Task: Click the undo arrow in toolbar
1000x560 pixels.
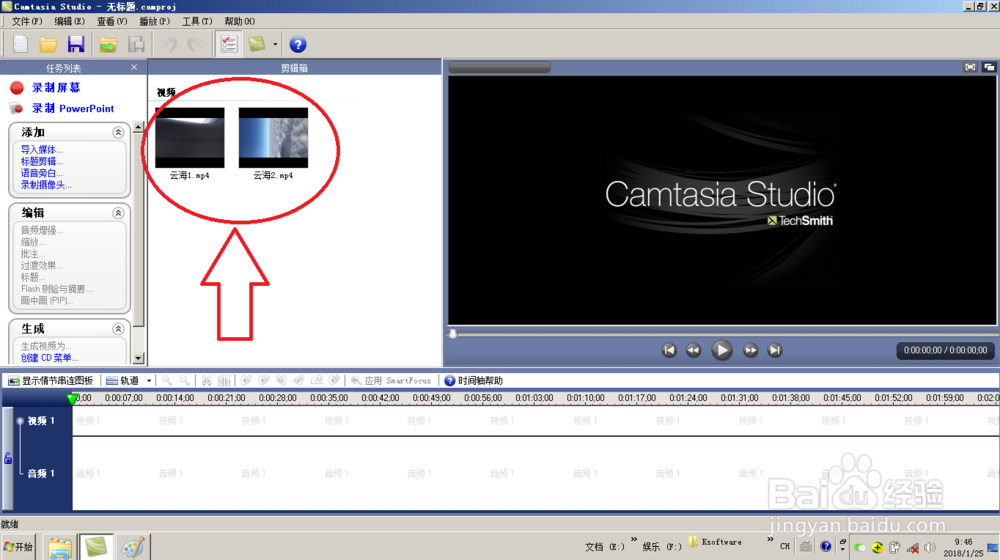Action: [168, 44]
